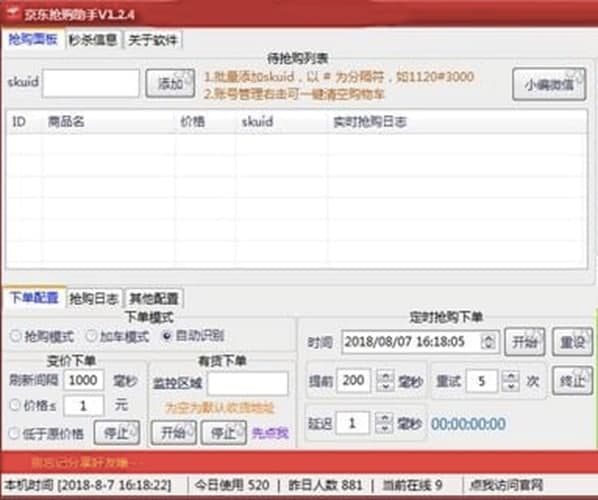Select the 低于原价格 radio option
The width and height of the screenshot is (598, 500).
[46, 433]
